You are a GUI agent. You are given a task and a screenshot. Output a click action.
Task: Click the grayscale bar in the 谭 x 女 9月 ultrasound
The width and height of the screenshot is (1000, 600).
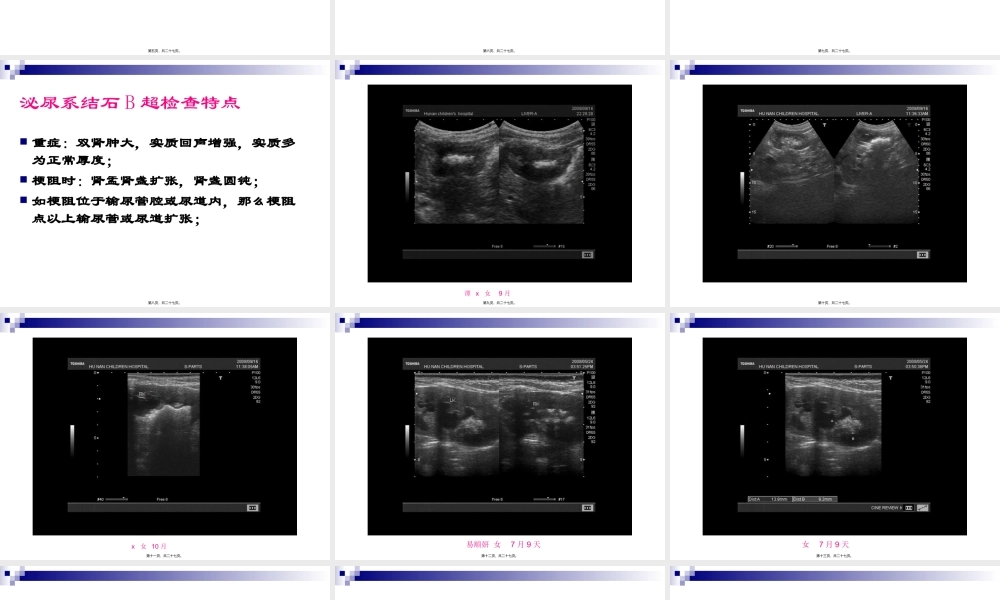click(406, 186)
